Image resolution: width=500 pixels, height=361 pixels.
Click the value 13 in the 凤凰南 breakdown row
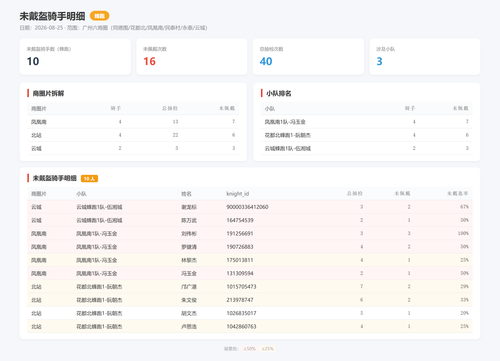(x=175, y=122)
